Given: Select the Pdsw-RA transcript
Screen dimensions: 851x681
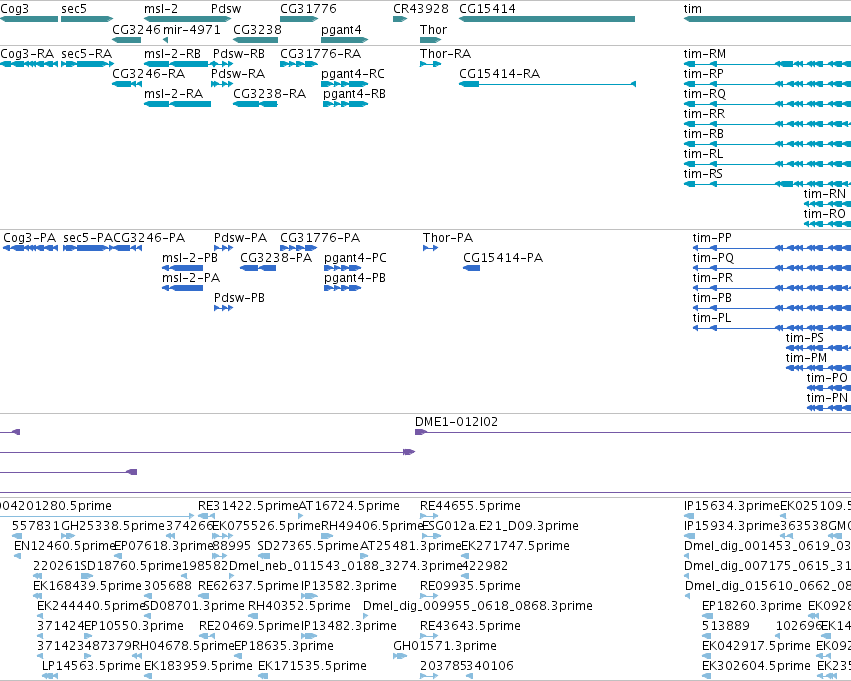Looking at the screenshot, I should [222, 84].
